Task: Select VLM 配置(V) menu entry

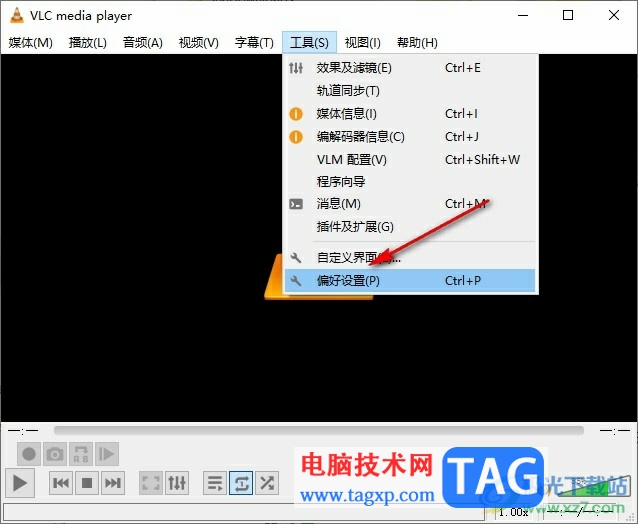Action: [410, 159]
